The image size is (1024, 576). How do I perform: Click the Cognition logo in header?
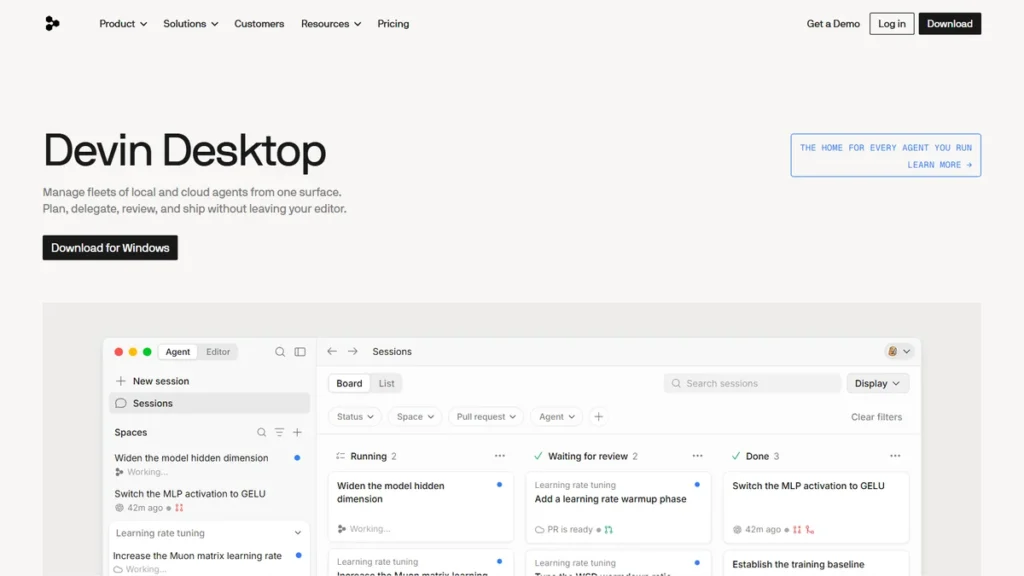tap(52, 24)
